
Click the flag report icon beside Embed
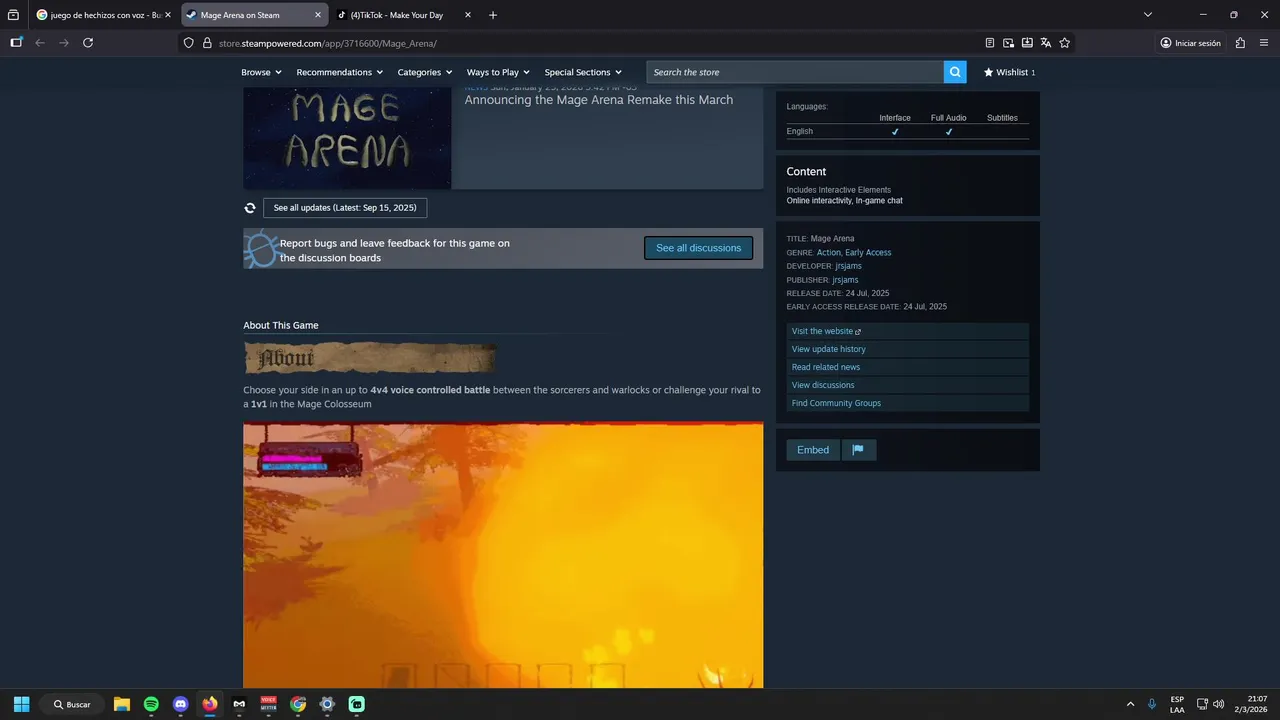[858, 450]
